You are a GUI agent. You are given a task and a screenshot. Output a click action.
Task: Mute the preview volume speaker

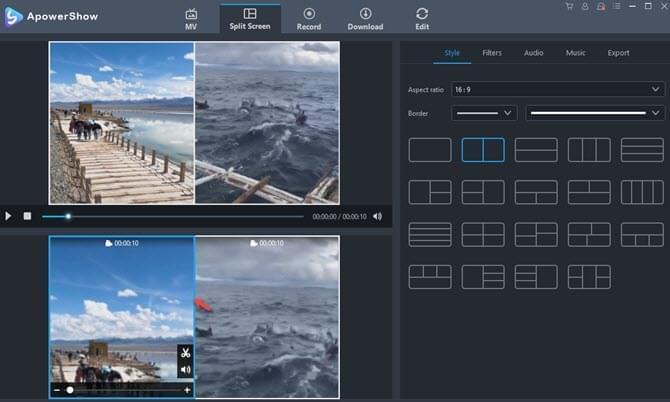point(377,216)
